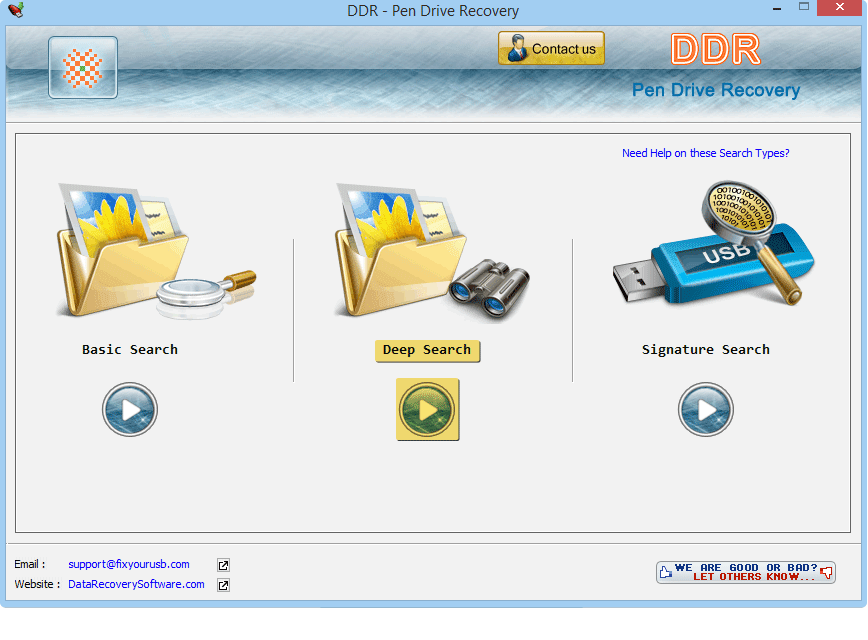The width and height of the screenshot is (868, 640).
Task: Open the Need Help on these Search Types link
Action: tap(705, 153)
